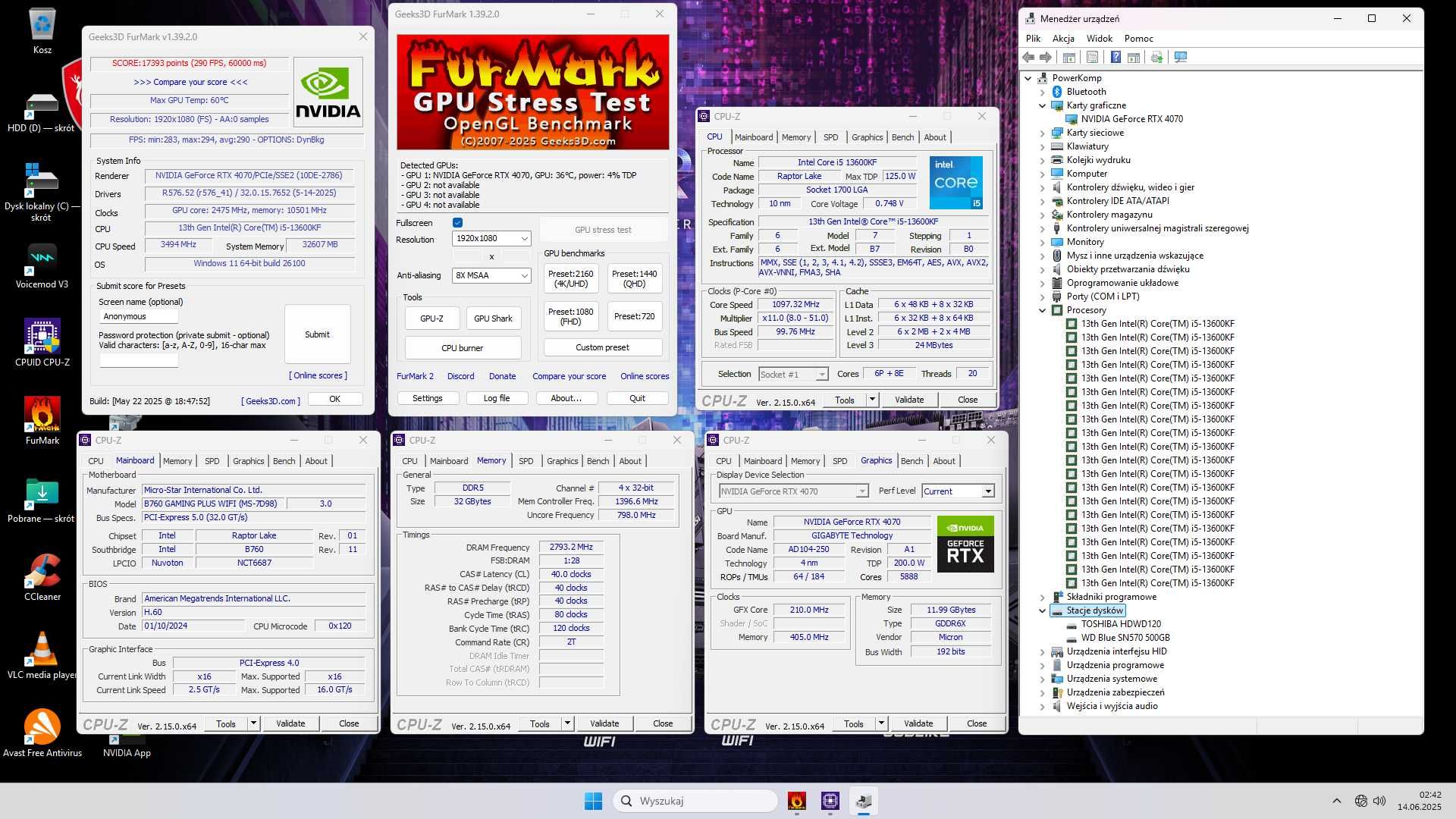Collapse the Karty graficzne tree node

pos(1042,105)
